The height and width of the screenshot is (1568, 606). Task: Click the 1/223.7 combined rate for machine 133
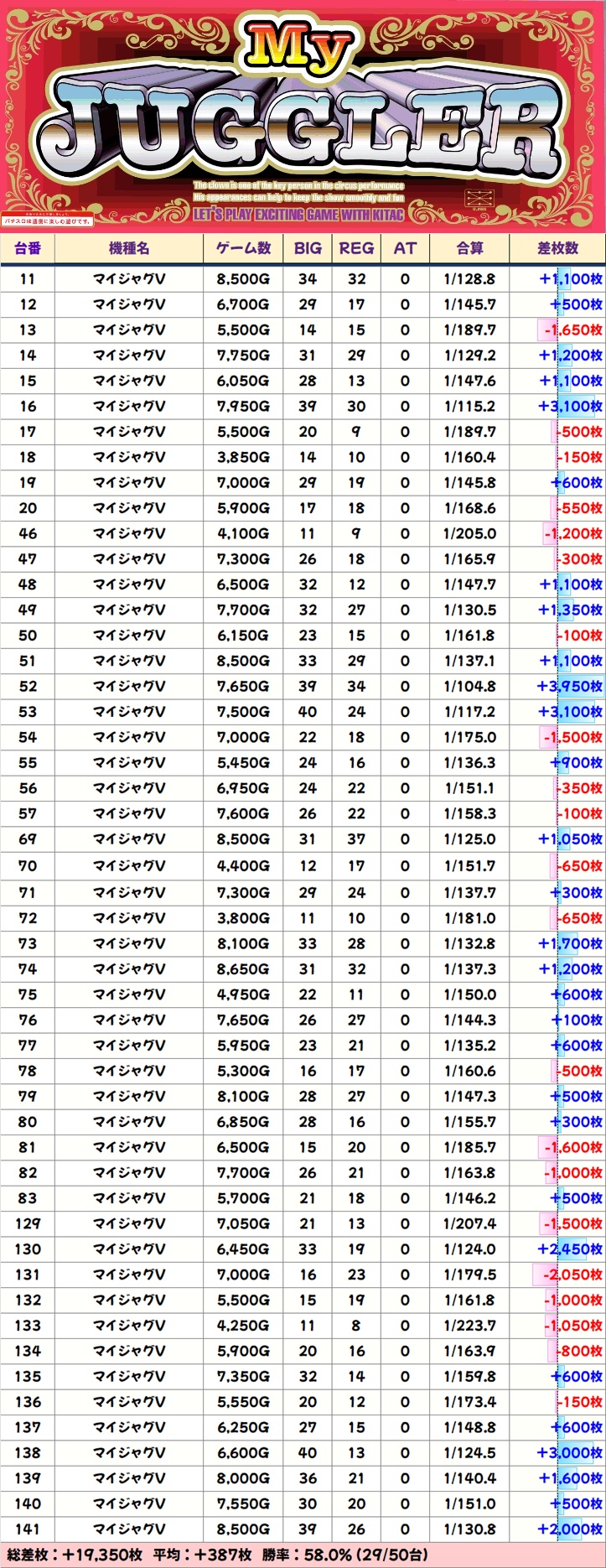469,1326
